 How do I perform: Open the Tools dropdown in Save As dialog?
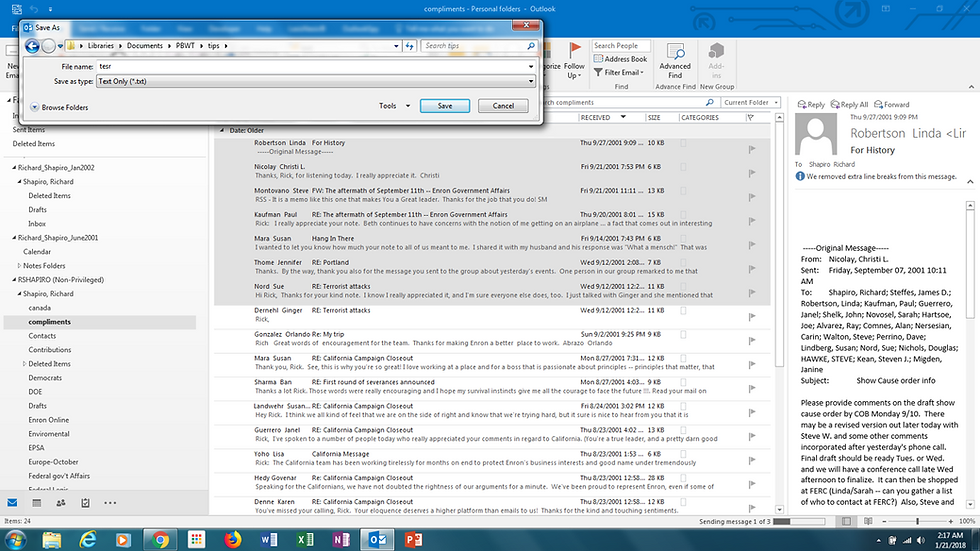394,106
